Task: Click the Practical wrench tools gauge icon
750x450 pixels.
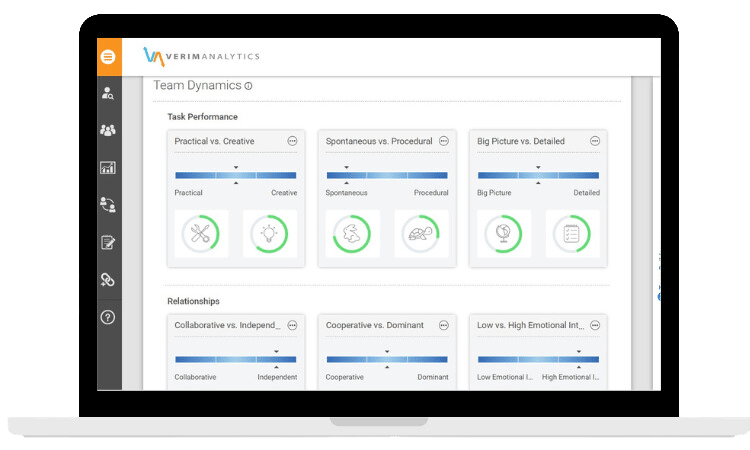Action: tap(201, 234)
